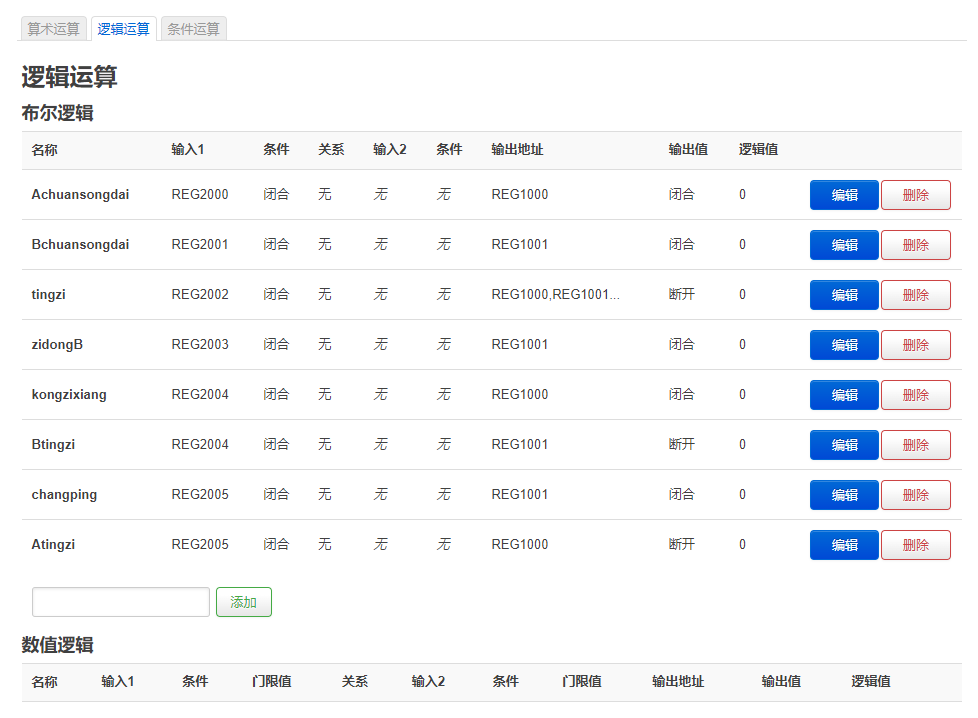
Task: Delete the changping logic row
Action: pos(916,495)
